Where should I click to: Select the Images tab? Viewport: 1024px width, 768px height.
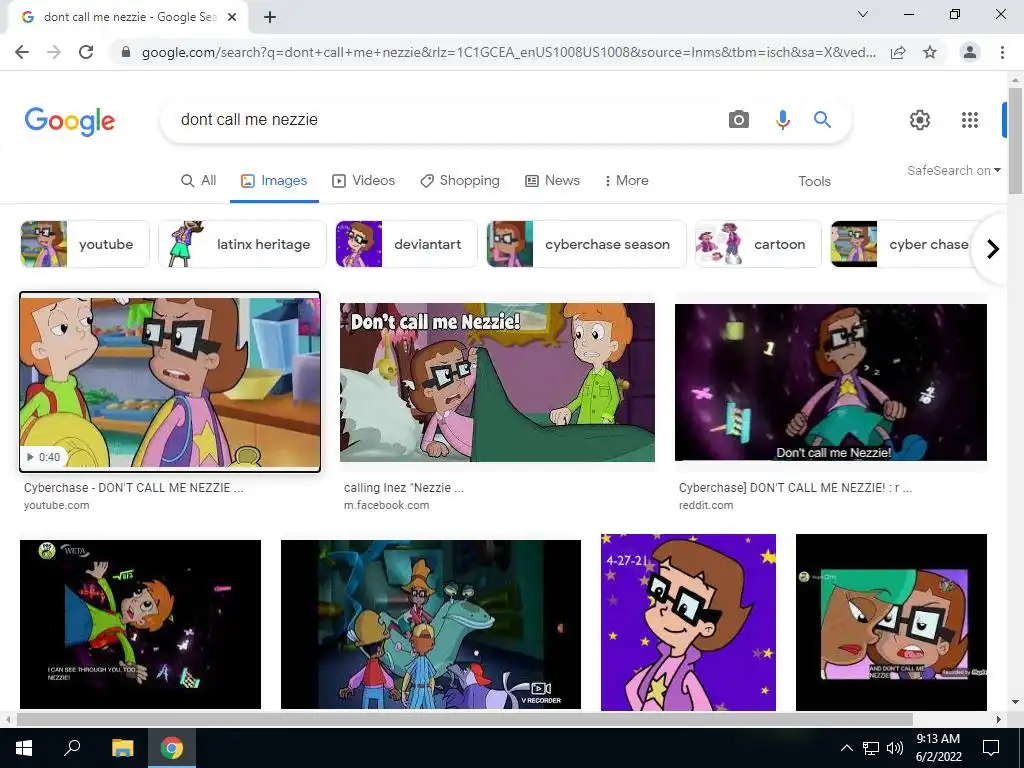click(x=274, y=181)
